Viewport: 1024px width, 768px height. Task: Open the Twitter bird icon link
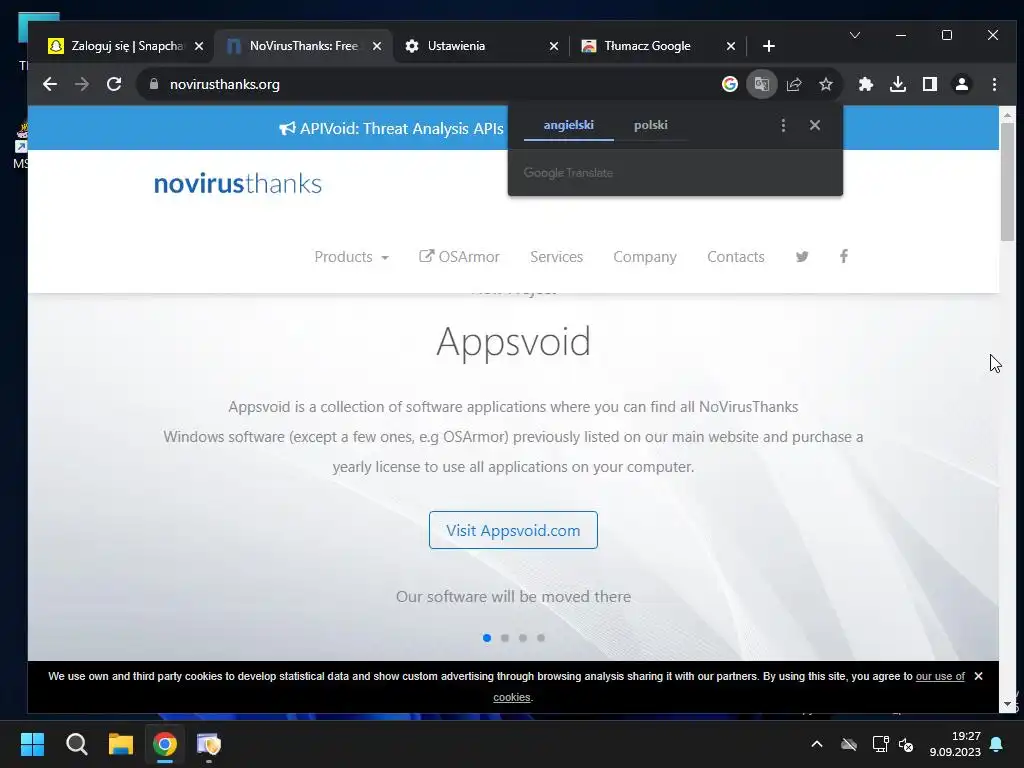(802, 257)
